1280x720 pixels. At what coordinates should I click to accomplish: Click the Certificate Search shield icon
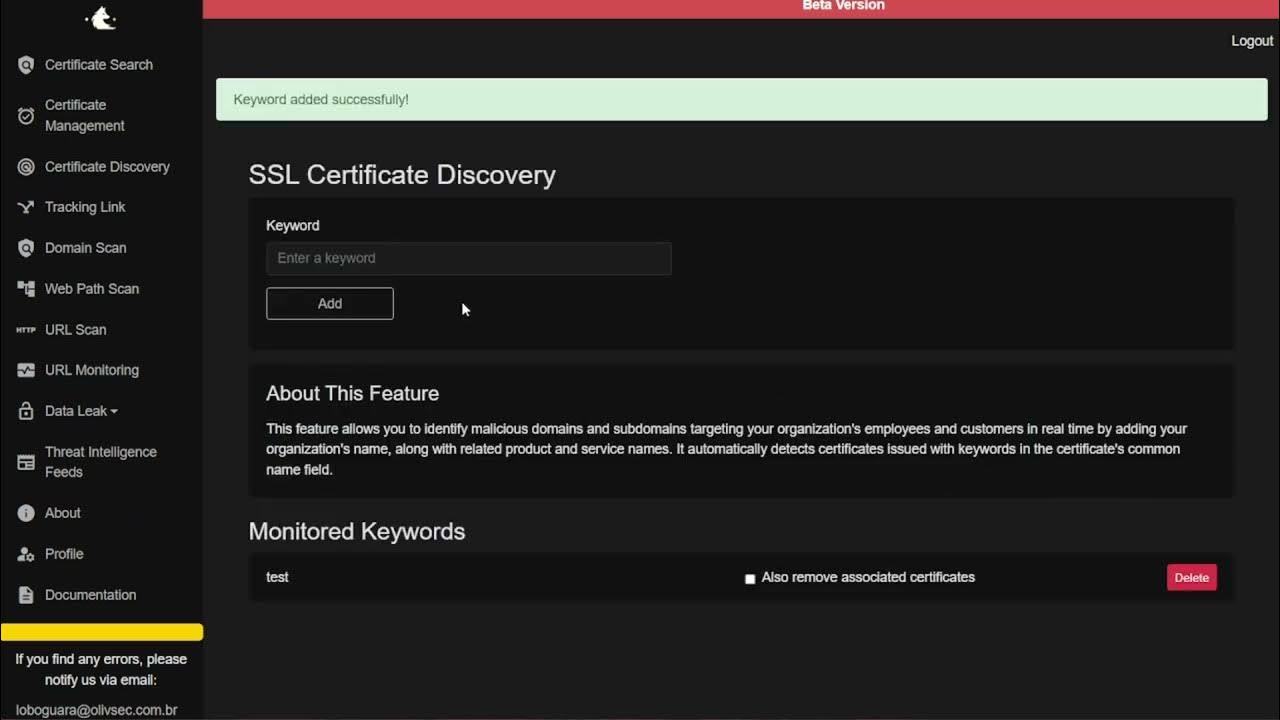coord(26,65)
